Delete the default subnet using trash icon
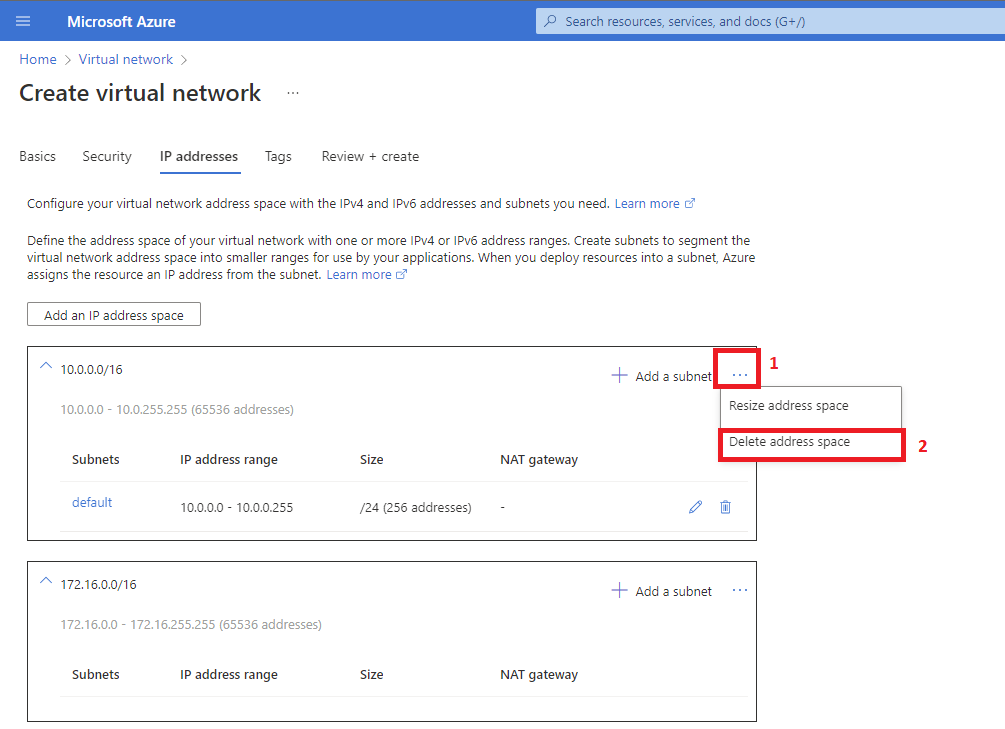This screenshot has height=729, width=1005. pyautogui.click(x=725, y=507)
